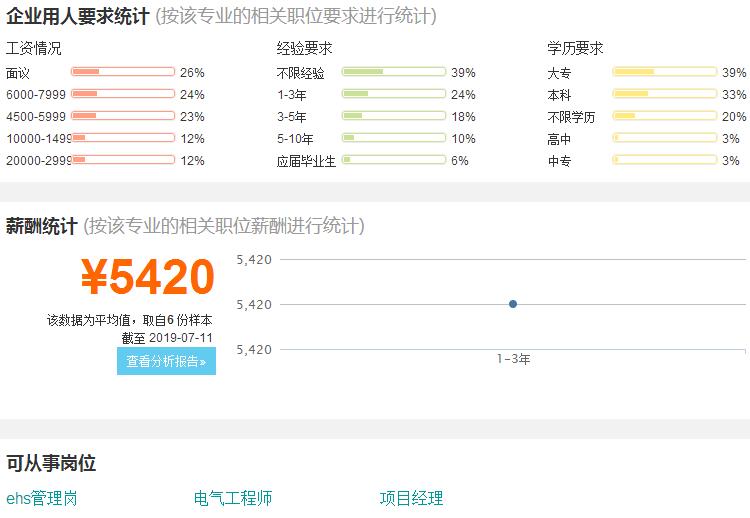Click the 不限经验 green progress bar
The width and height of the screenshot is (750, 518).
pos(394,72)
